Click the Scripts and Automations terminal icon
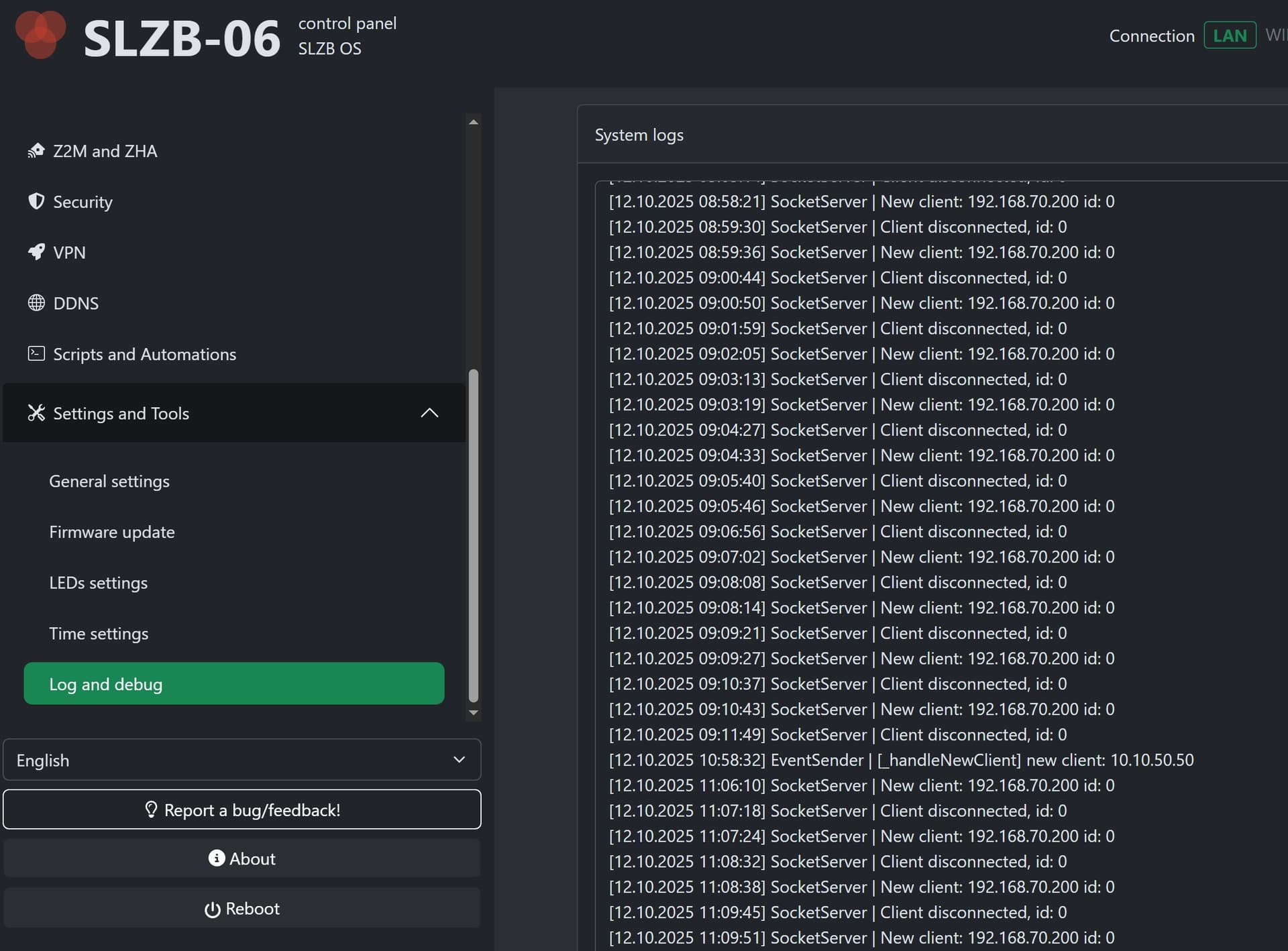The width and height of the screenshot is (1288, 951). pos(36,353)
